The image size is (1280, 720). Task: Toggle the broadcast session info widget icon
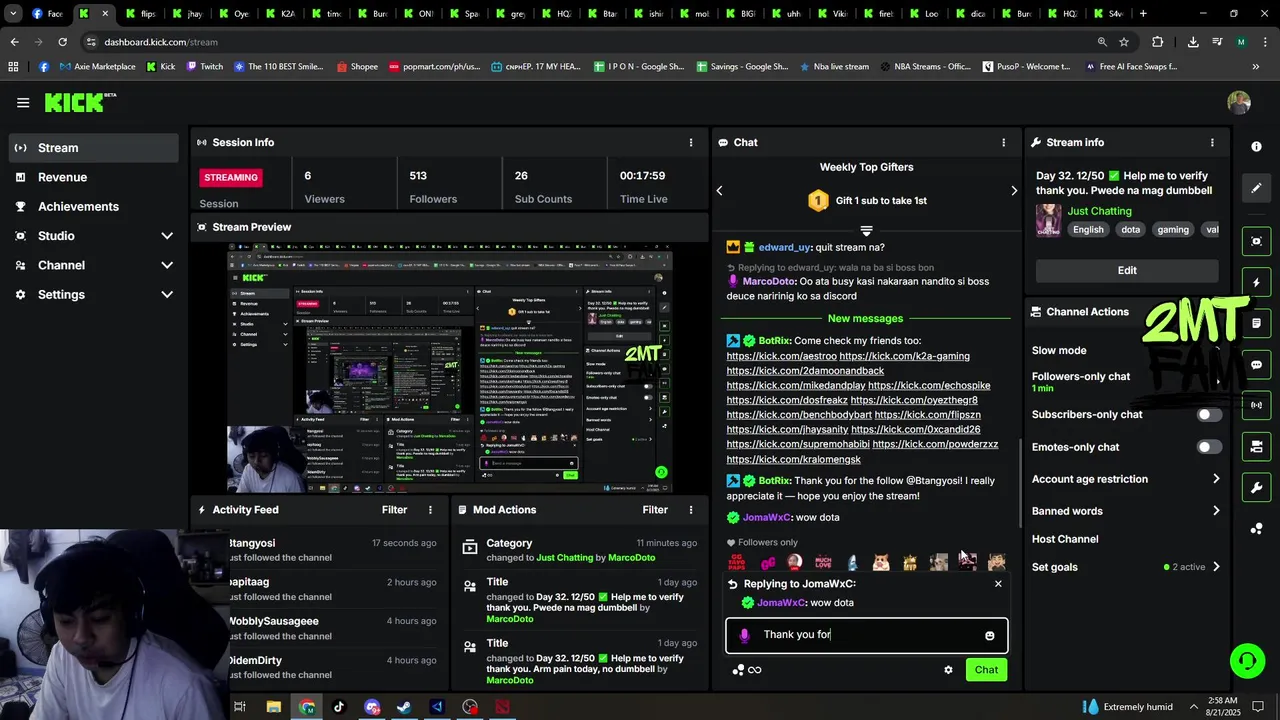click(1256, 405)
